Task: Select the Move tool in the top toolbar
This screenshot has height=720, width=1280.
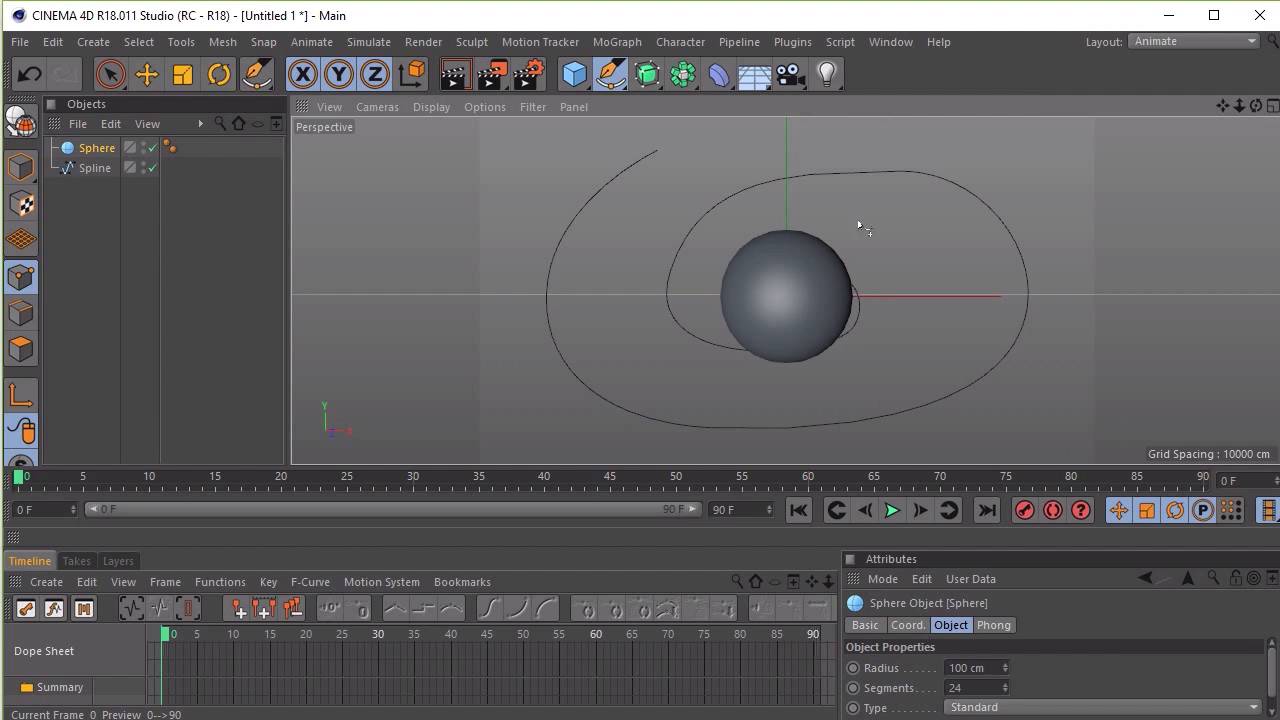Action: click(146, 75)
